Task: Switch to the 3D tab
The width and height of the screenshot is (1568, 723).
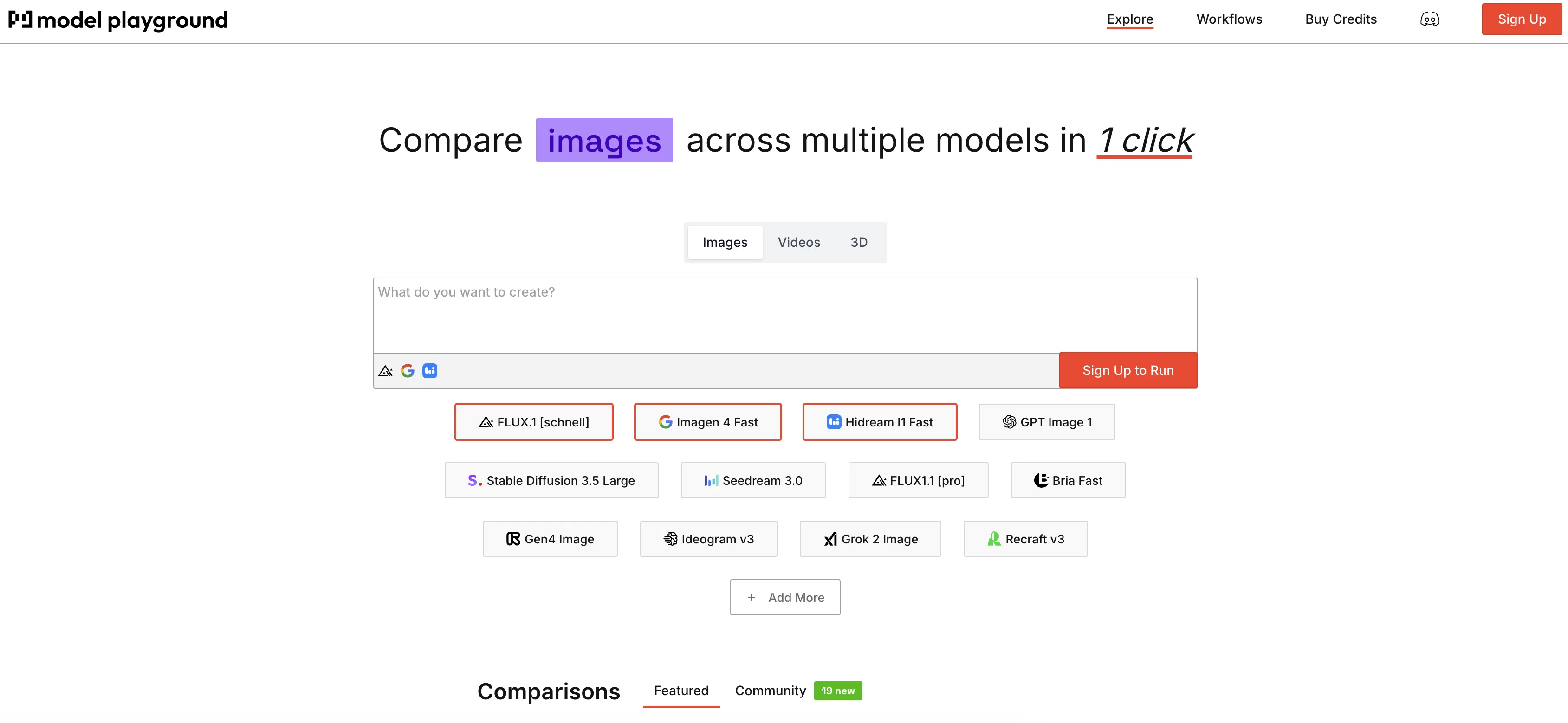Action: tap(859, 242)
